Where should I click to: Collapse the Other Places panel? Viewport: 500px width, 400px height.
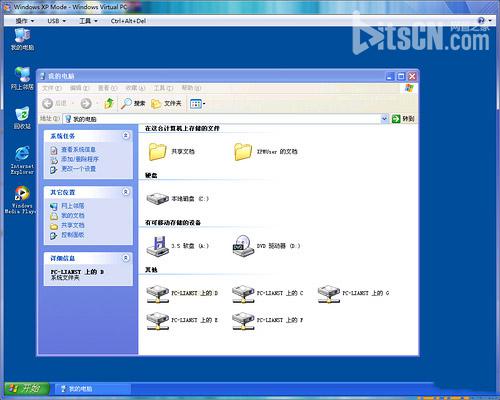point(126,192)
